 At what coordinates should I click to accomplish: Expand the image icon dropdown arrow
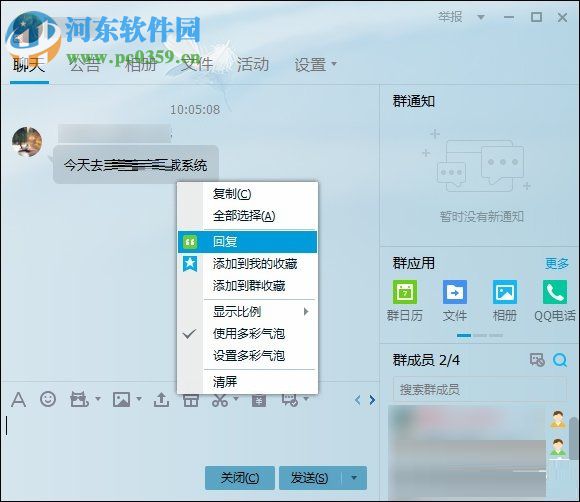139,399
